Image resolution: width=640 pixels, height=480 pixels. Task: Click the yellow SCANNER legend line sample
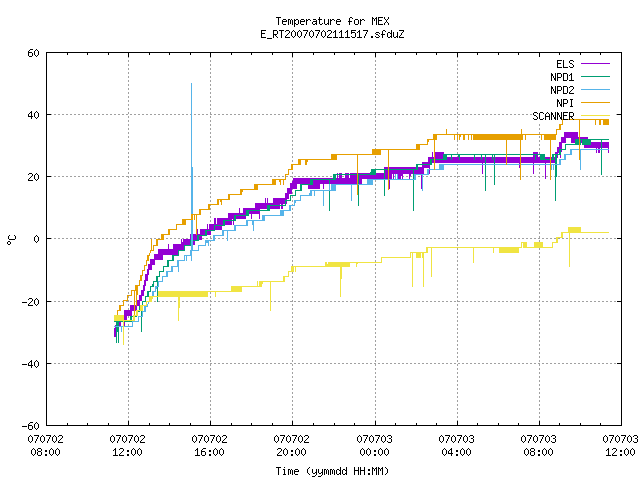[x=595, y=116]
